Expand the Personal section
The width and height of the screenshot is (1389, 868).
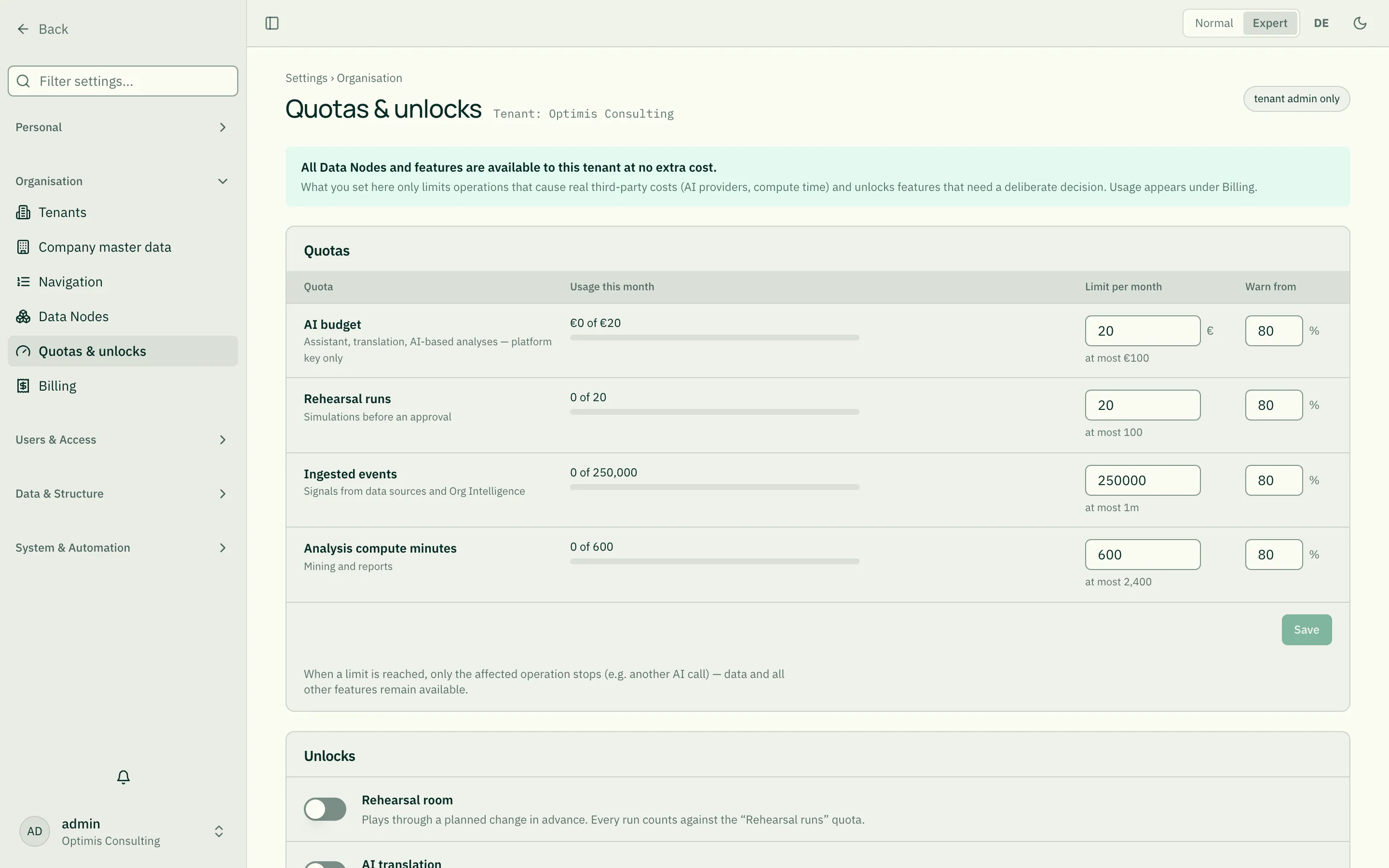123,127
